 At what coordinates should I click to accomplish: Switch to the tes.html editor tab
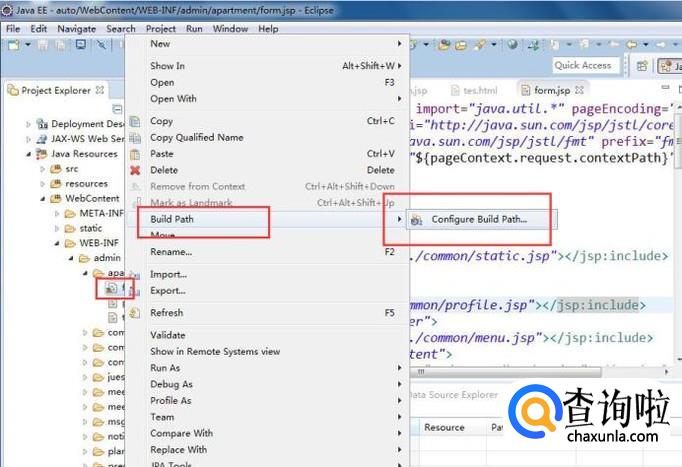tap(472, 90)
